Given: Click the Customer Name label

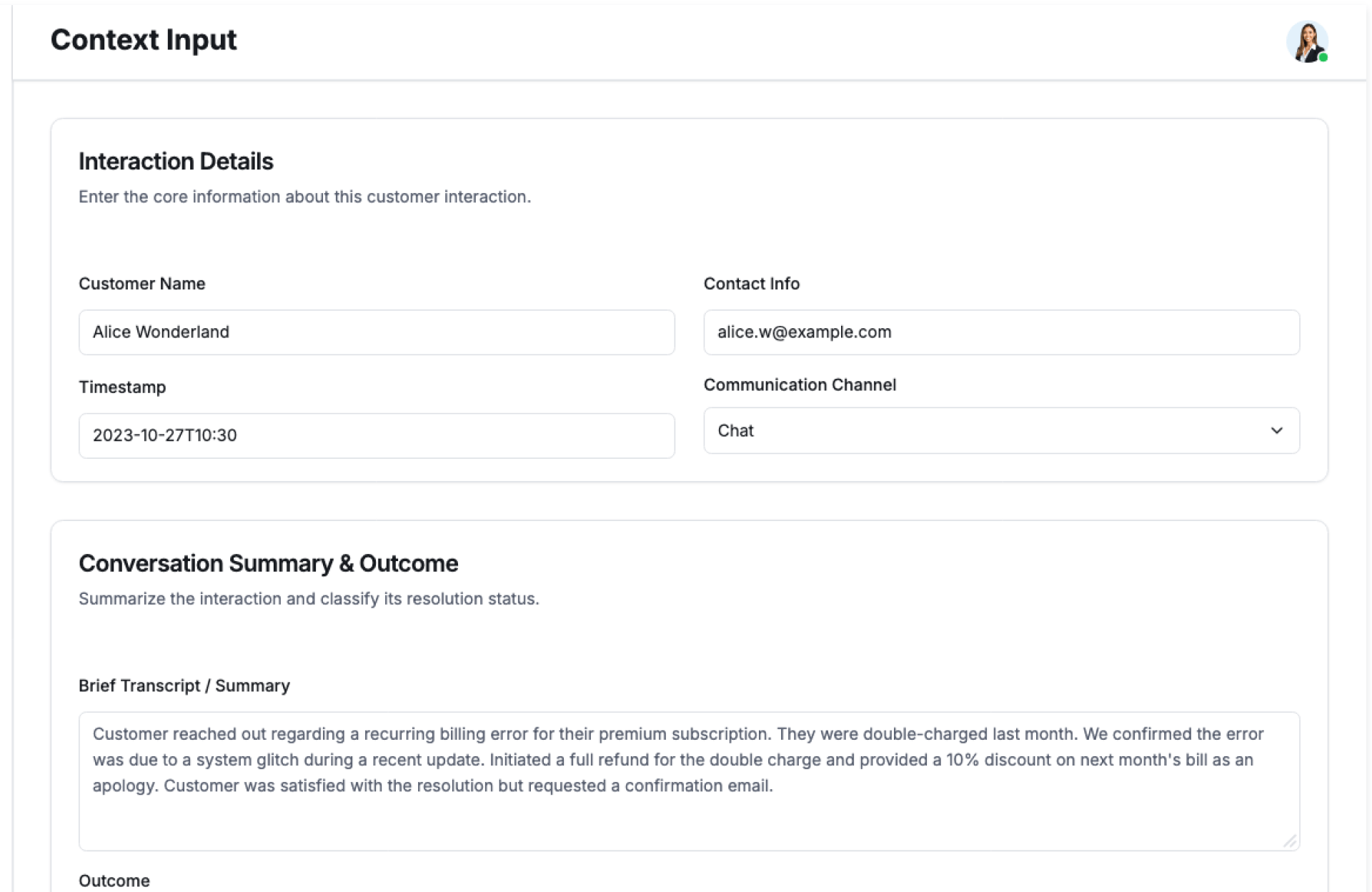Looking at the screenshot, I should click(141, 284).
